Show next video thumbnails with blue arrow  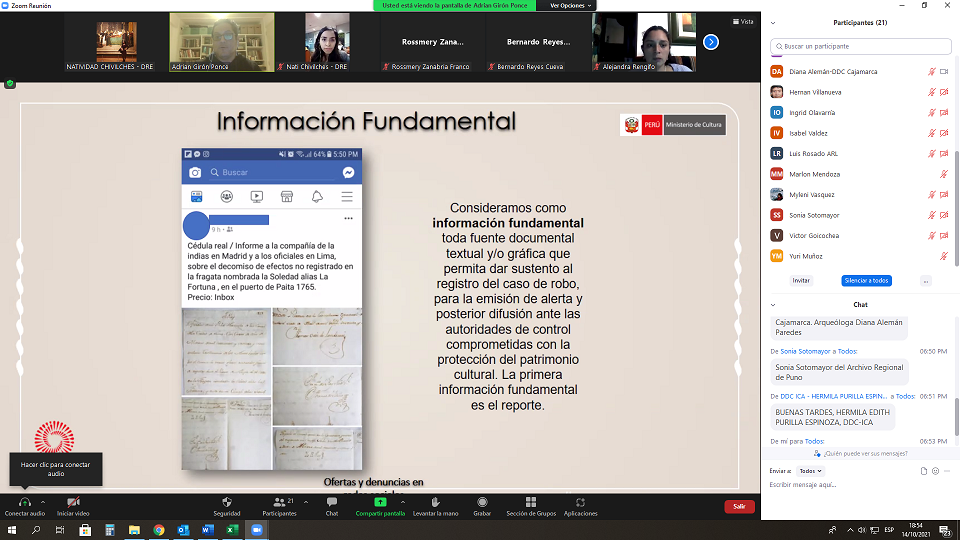point(711,42)
